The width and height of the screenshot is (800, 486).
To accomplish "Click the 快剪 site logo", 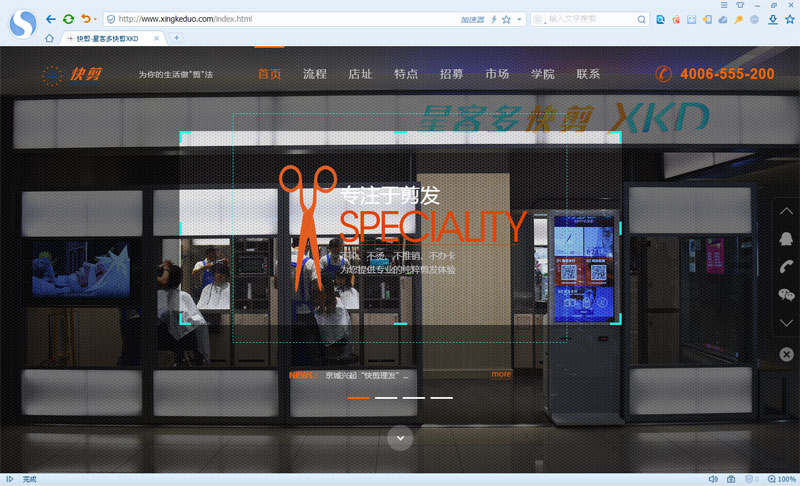I will pos(71,74).
